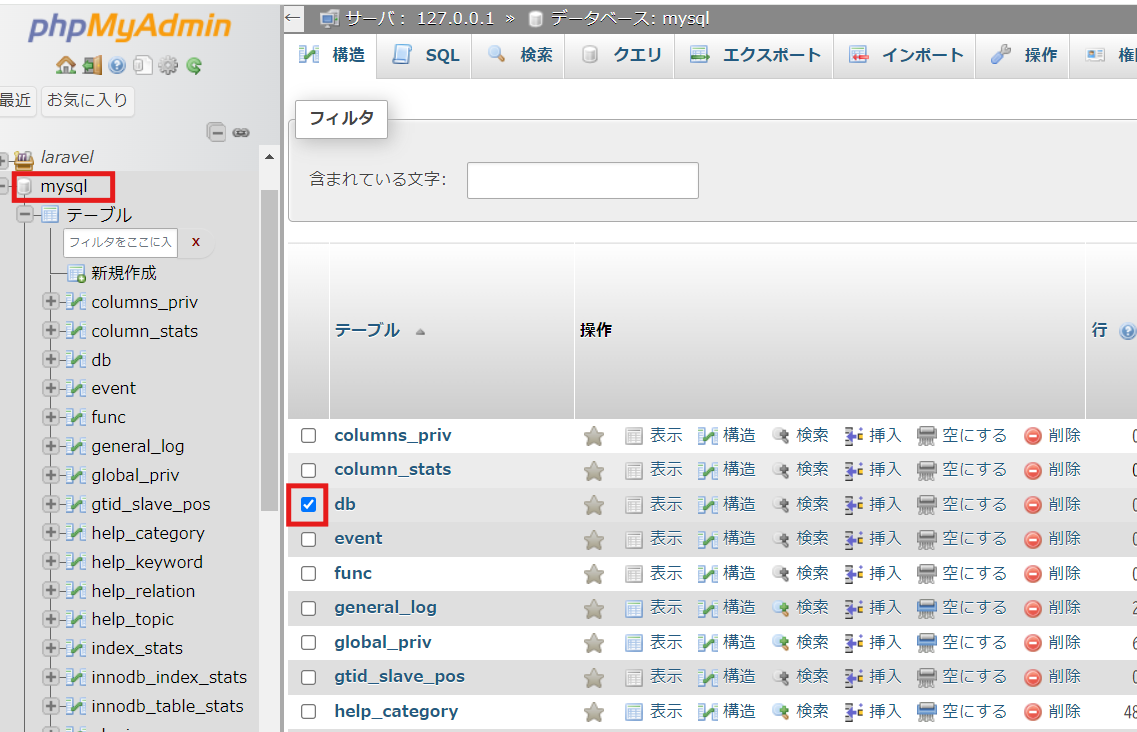
Task: Expand columns_priv in the navigation tree
Action: tap(51, 301)
